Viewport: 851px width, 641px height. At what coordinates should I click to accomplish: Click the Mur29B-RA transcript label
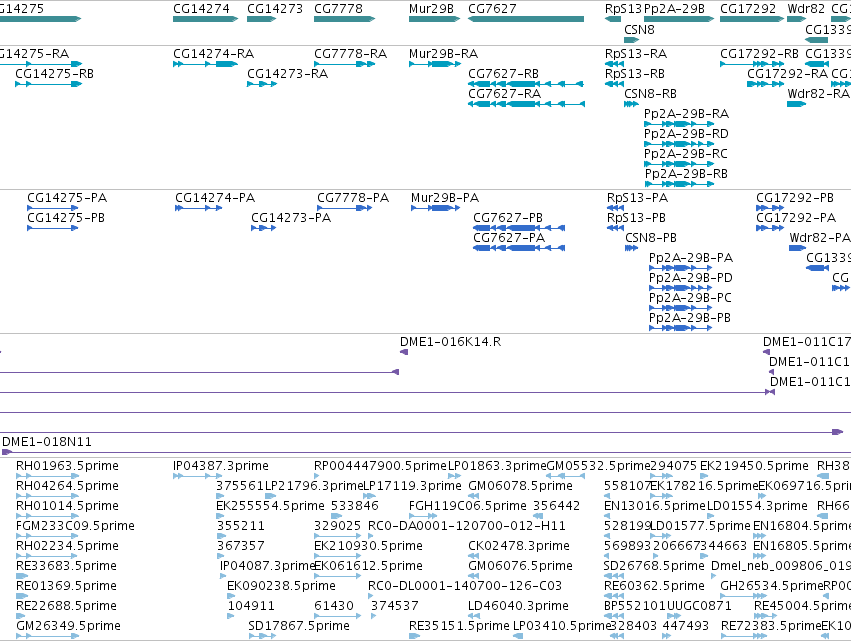pyautogui.click(x=443, y=54)
